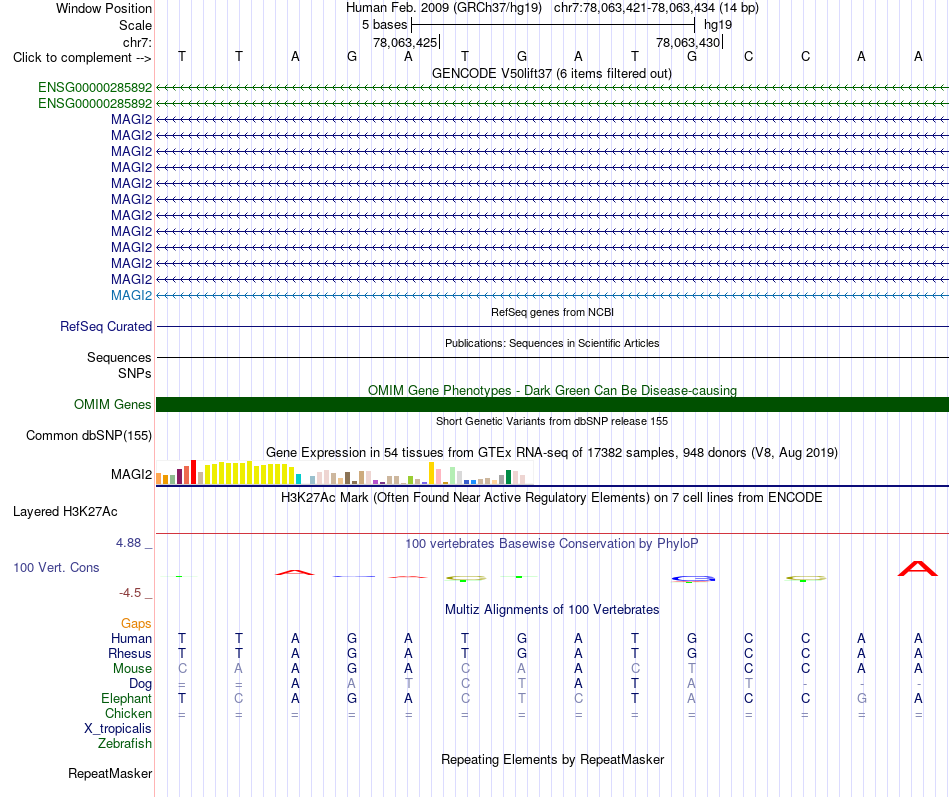Click the '5 bases' scale bar label
The height and width of the screenshot is (797, 950).
pyautogui.click(x=385, y=25)
